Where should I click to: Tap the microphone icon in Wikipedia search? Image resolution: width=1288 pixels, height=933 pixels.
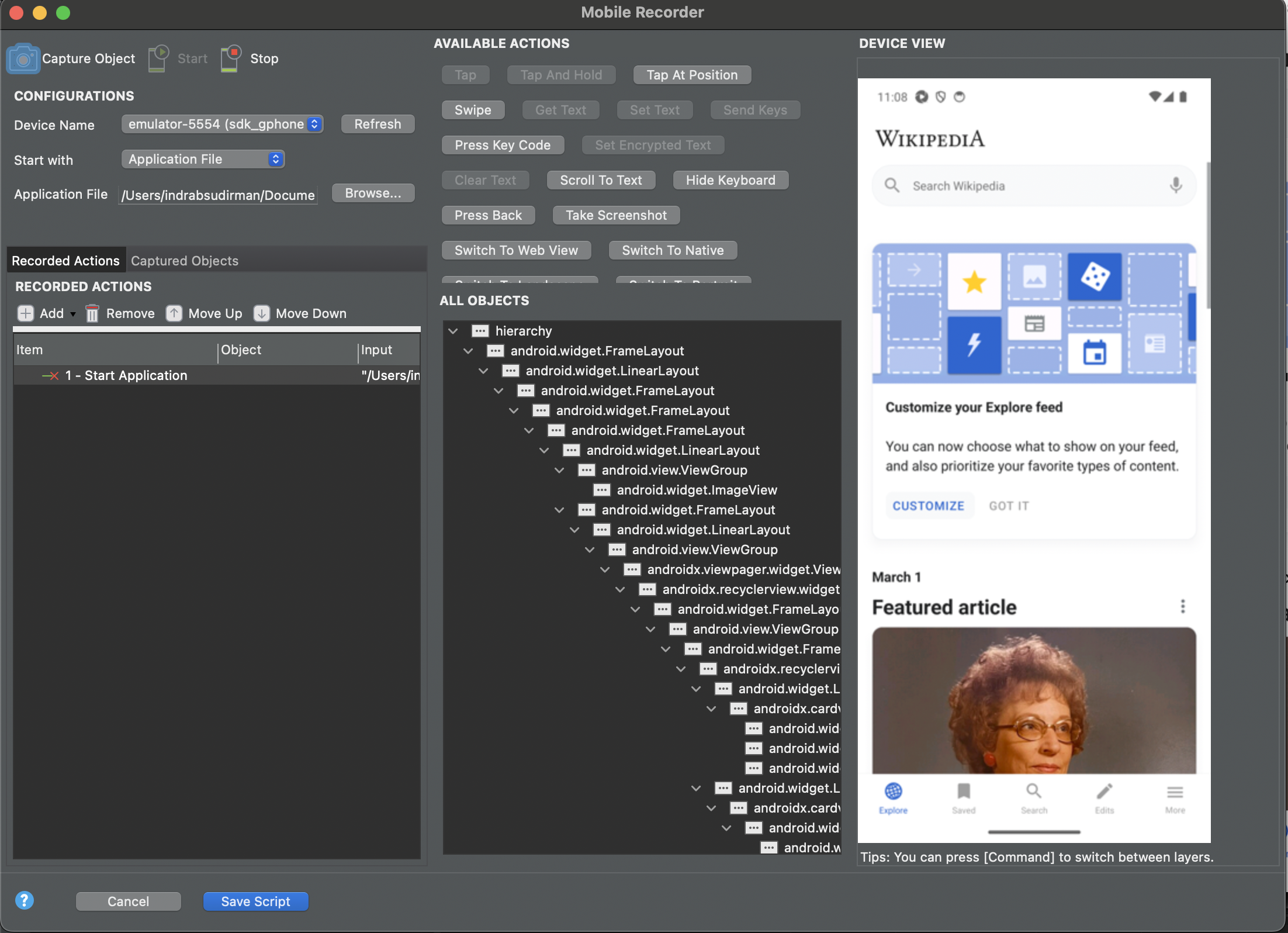click(1176, 185)
